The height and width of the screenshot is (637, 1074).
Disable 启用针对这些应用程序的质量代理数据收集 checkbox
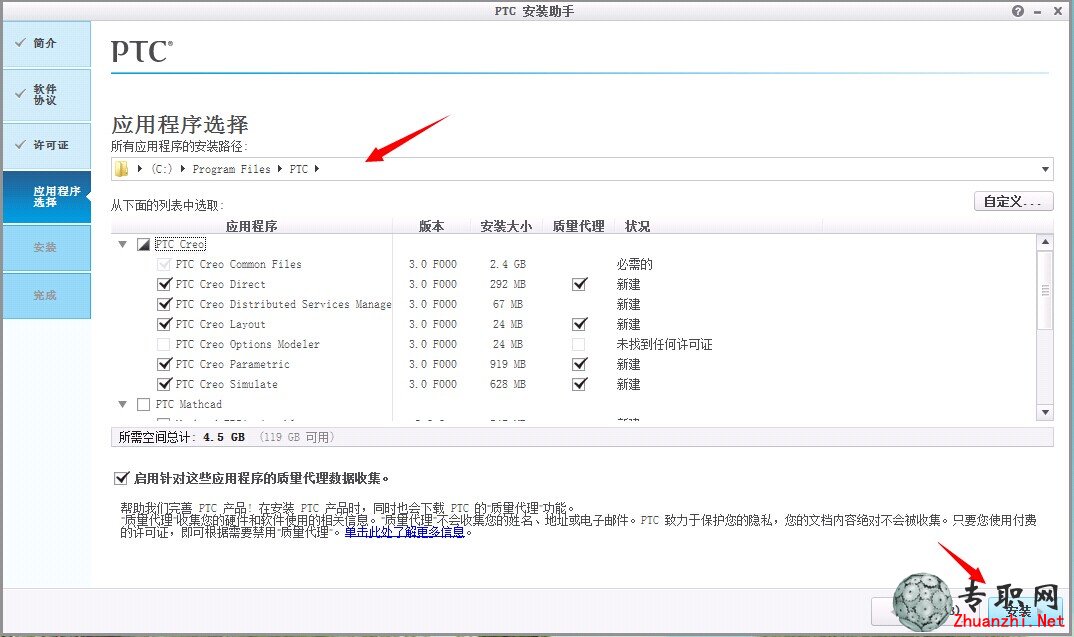click(121, 478)
